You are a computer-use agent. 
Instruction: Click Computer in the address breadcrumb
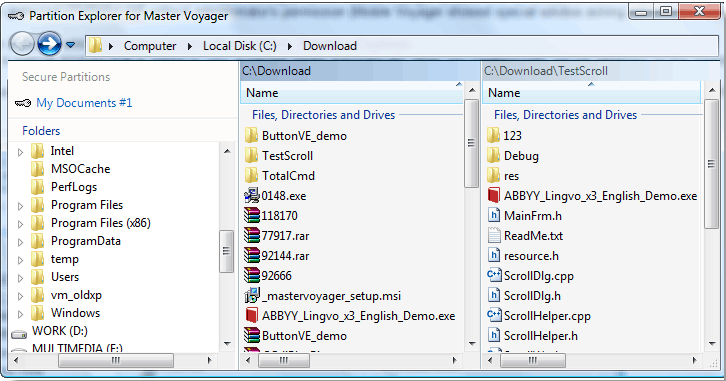pyautogui.click(x=150, y=46)
